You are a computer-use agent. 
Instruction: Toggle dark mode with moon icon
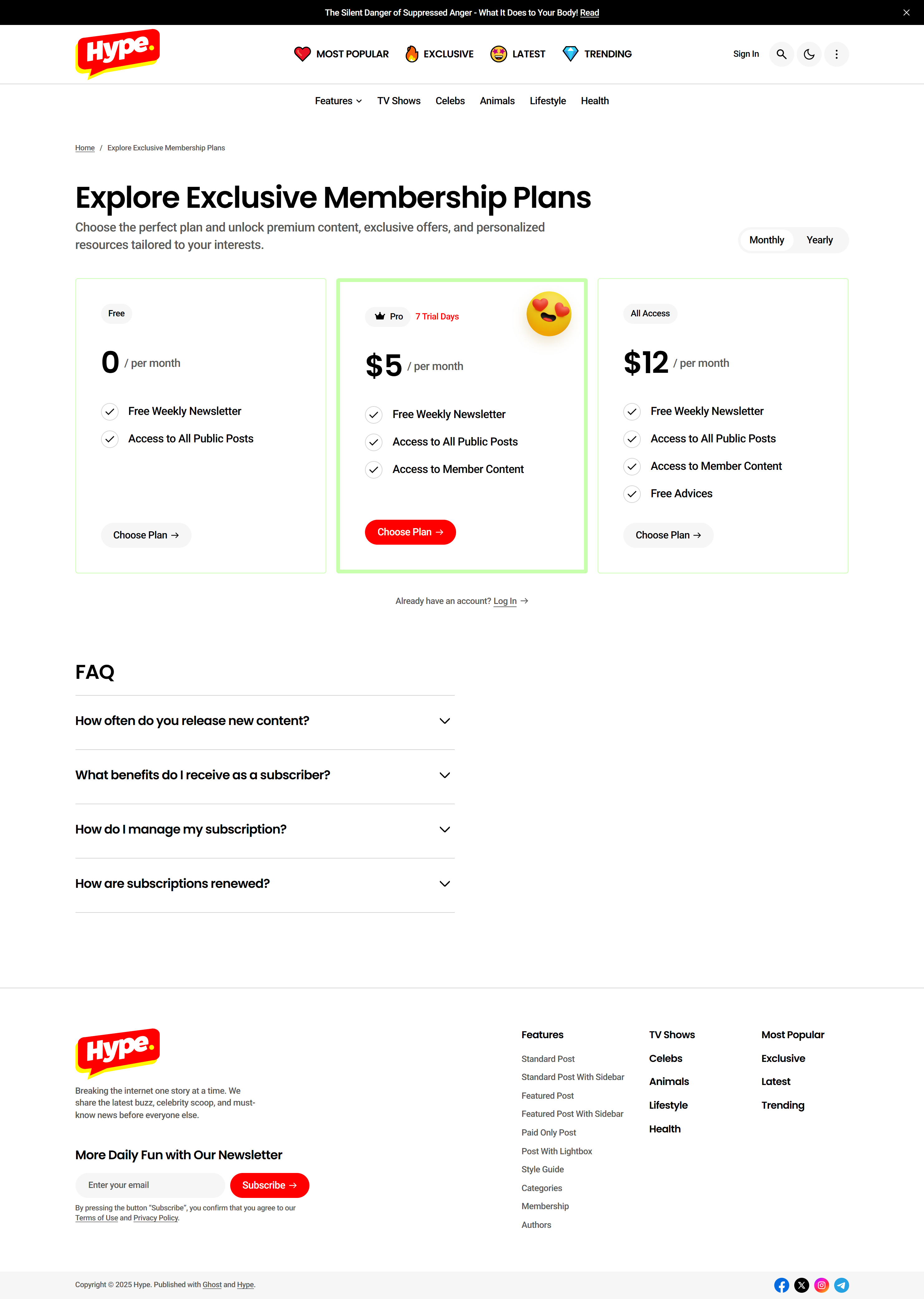pos(809,54)
